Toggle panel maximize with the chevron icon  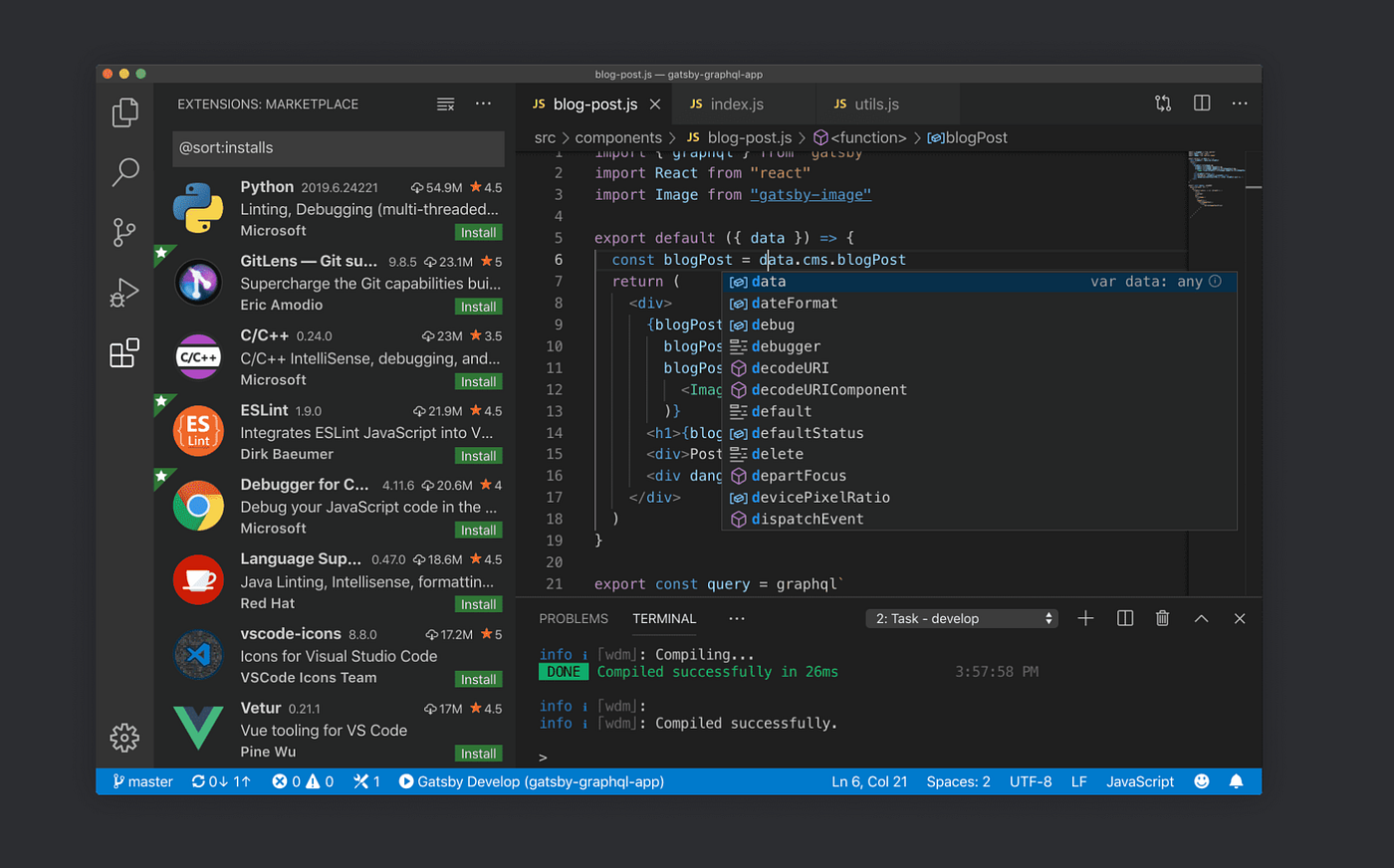(1201, 617)
